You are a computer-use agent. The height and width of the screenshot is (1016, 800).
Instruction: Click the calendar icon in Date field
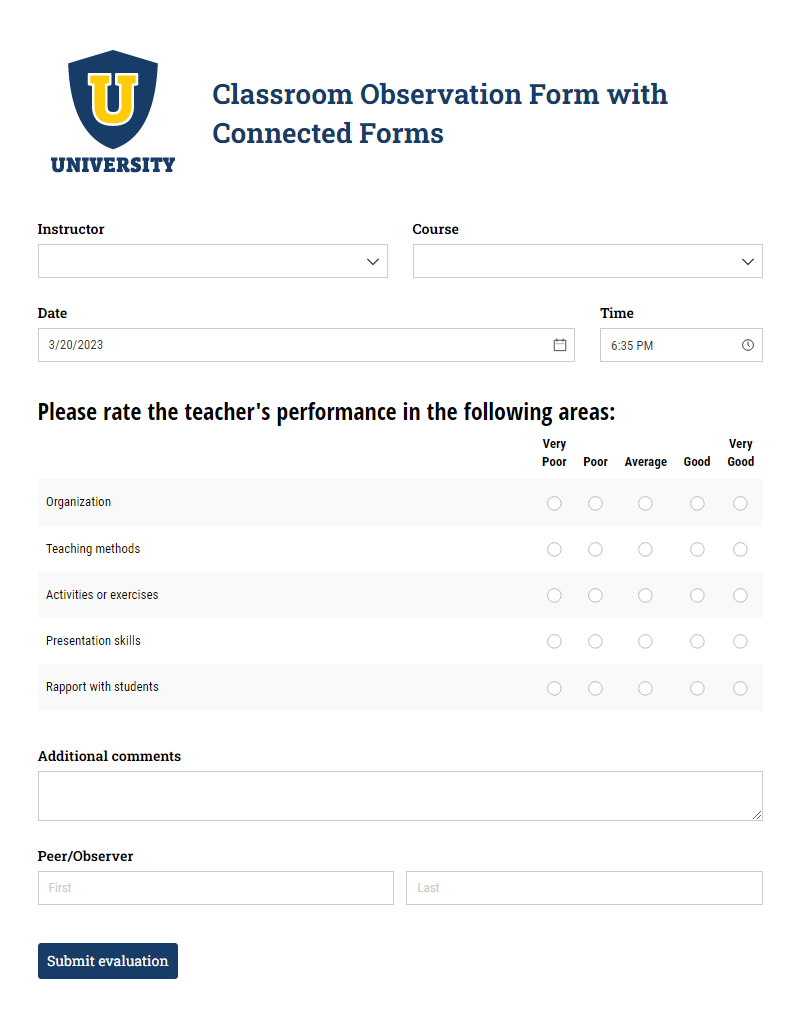560,345
